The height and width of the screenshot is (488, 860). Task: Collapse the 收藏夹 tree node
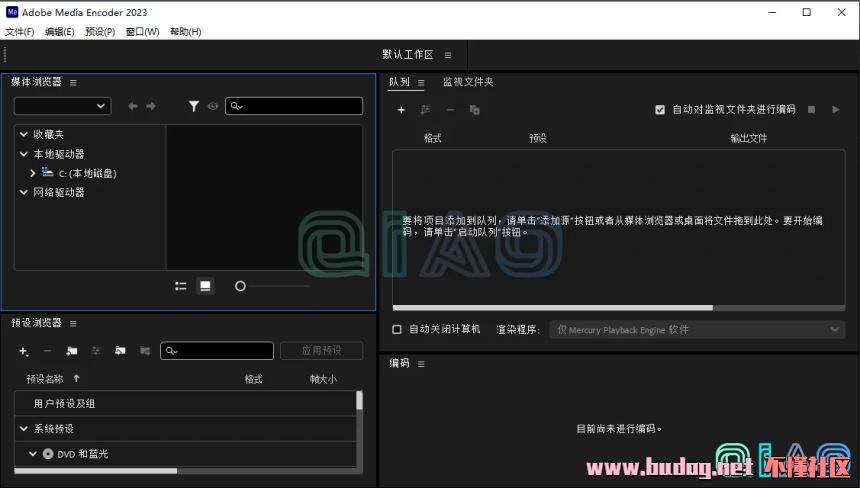(24, 134)
